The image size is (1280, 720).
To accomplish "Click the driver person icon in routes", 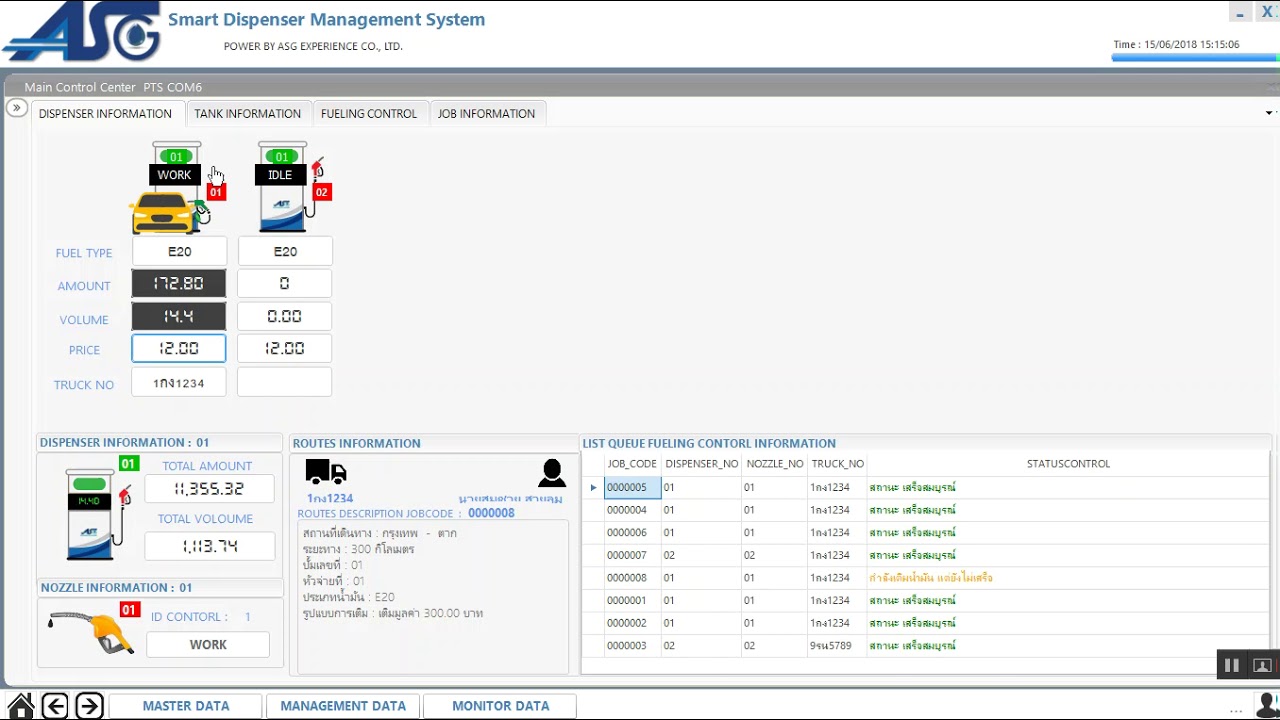I will coord(552,473).
